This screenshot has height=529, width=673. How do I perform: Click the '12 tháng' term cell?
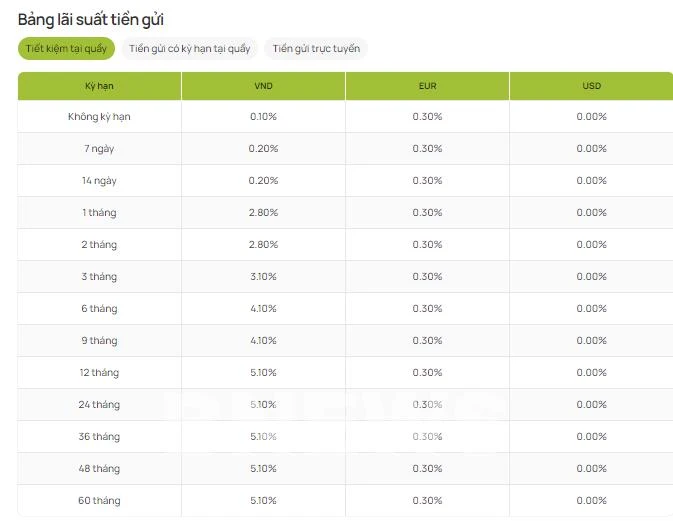pos(99,373)
